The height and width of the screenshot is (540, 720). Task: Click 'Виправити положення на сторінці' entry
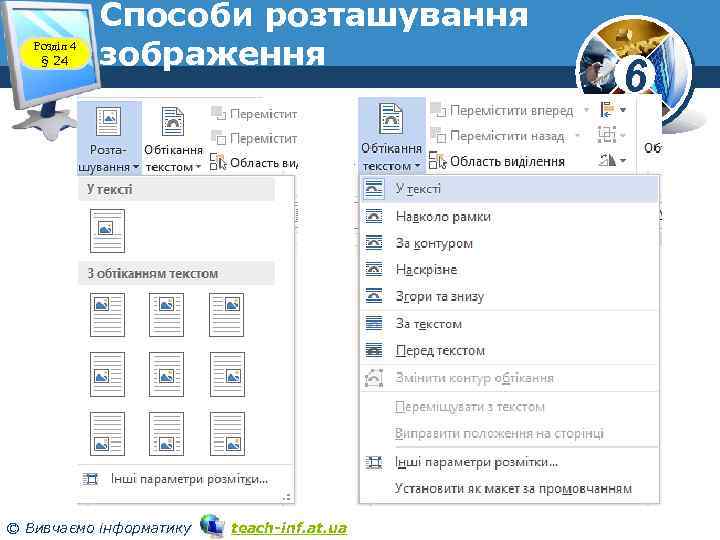click(509, 433)
